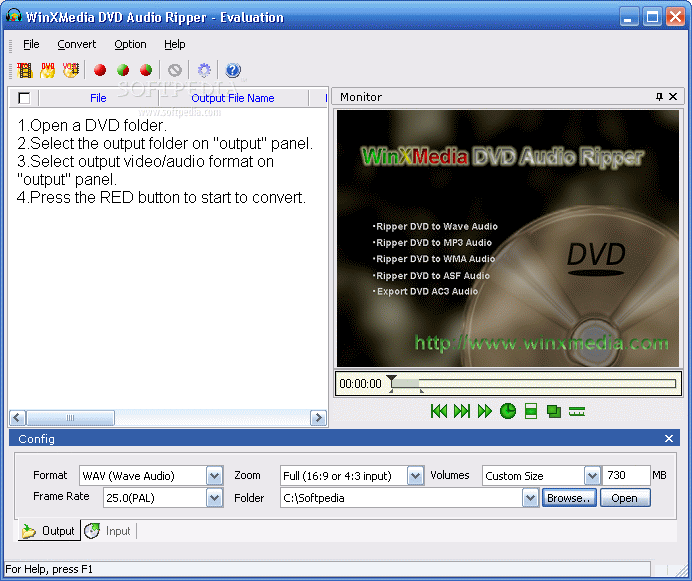Viewport: 692px width, 581px height.
Task: Click the green ruler icon under Monitor
Action: [577, 411]
